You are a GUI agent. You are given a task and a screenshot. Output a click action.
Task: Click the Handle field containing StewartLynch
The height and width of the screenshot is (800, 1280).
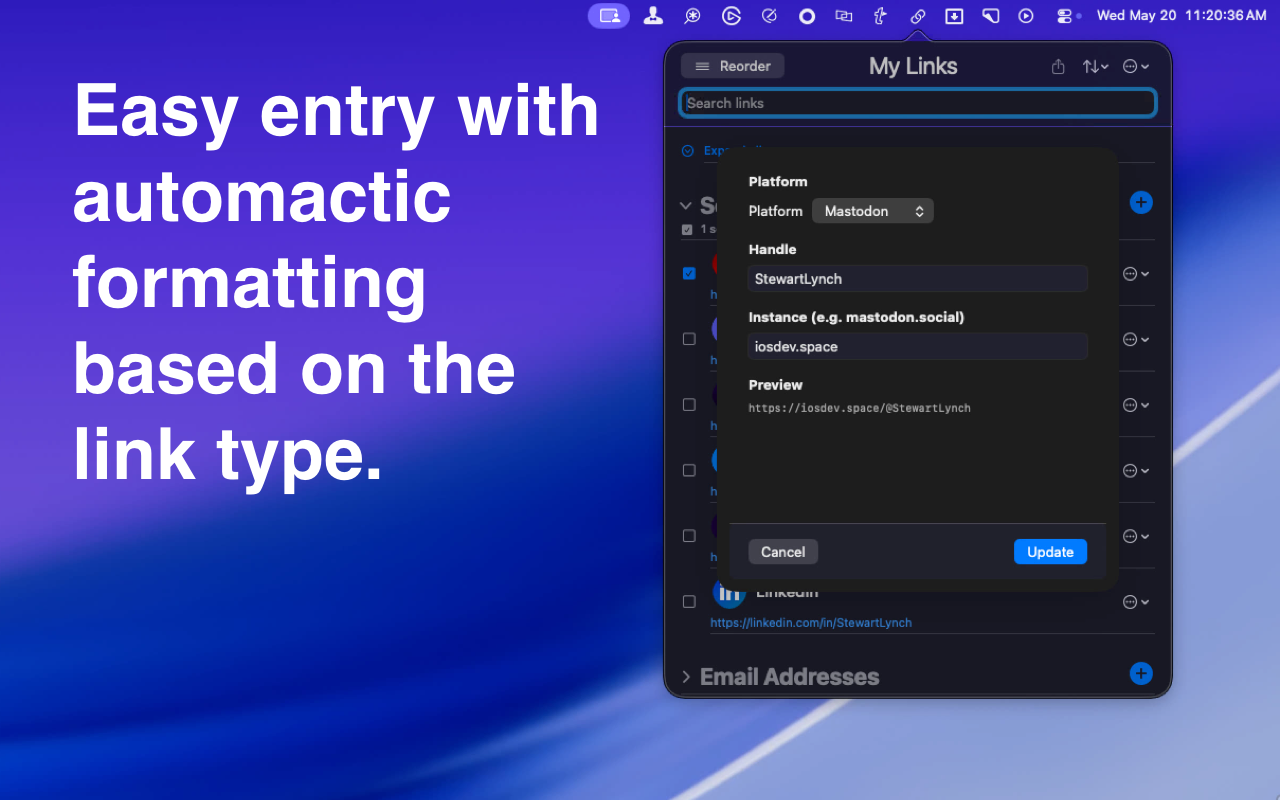pos(918,279)
